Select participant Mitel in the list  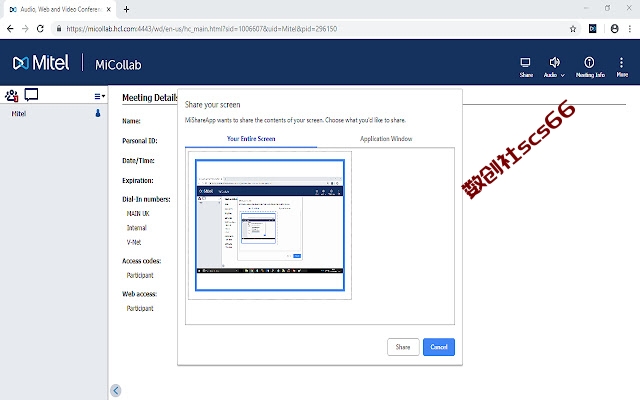pos(19,113)
